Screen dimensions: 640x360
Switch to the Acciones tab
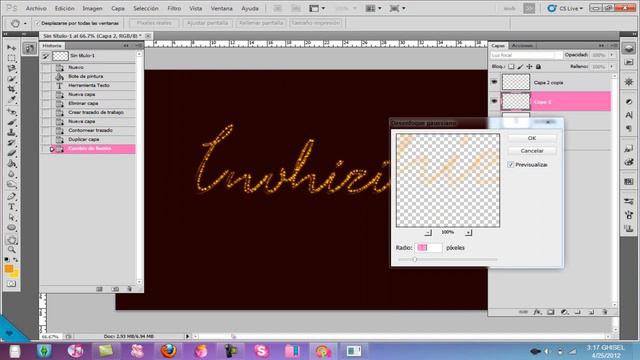[522, 46]
